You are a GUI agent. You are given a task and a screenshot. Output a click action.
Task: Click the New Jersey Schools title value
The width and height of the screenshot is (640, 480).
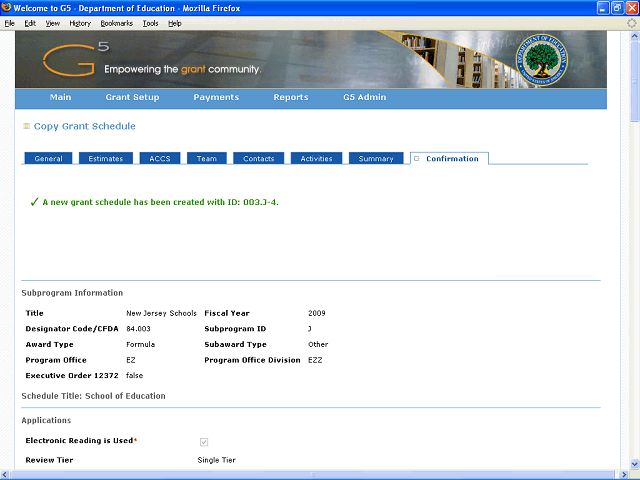(161, 313)
